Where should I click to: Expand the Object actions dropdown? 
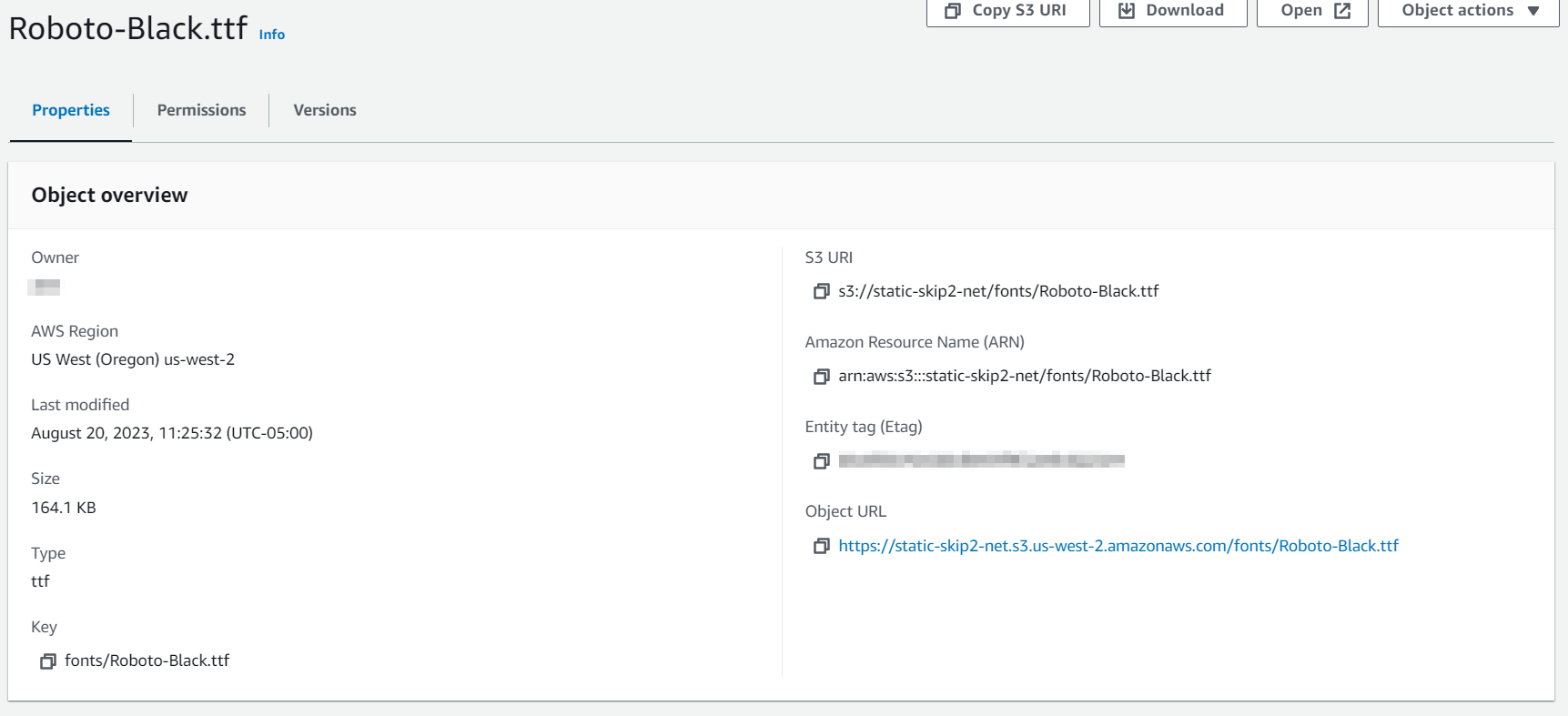(x=1468, y=11)
